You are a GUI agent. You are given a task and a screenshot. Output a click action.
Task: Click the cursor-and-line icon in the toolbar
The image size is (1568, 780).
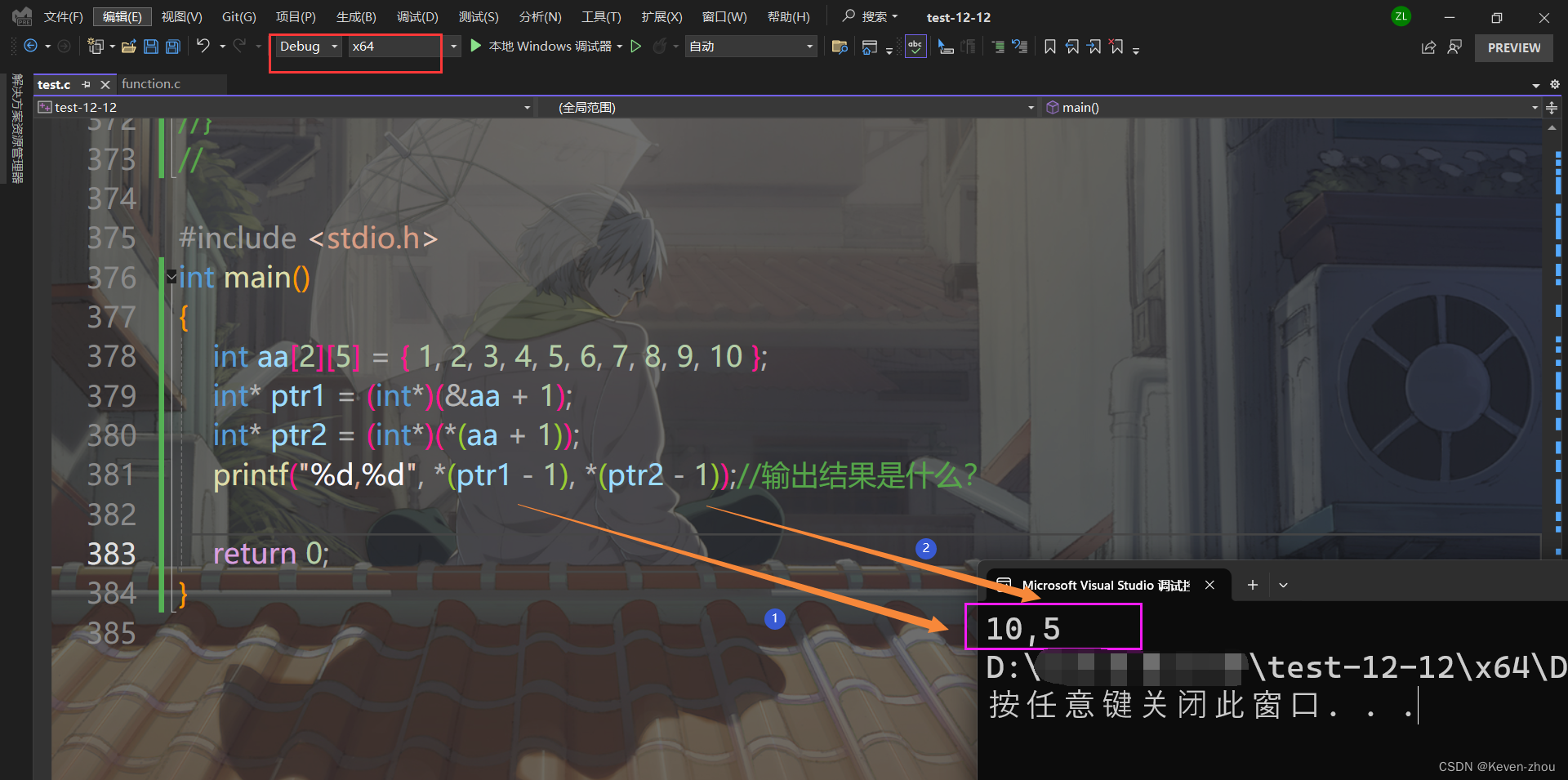pyautogui.click(x=946, y=47)
